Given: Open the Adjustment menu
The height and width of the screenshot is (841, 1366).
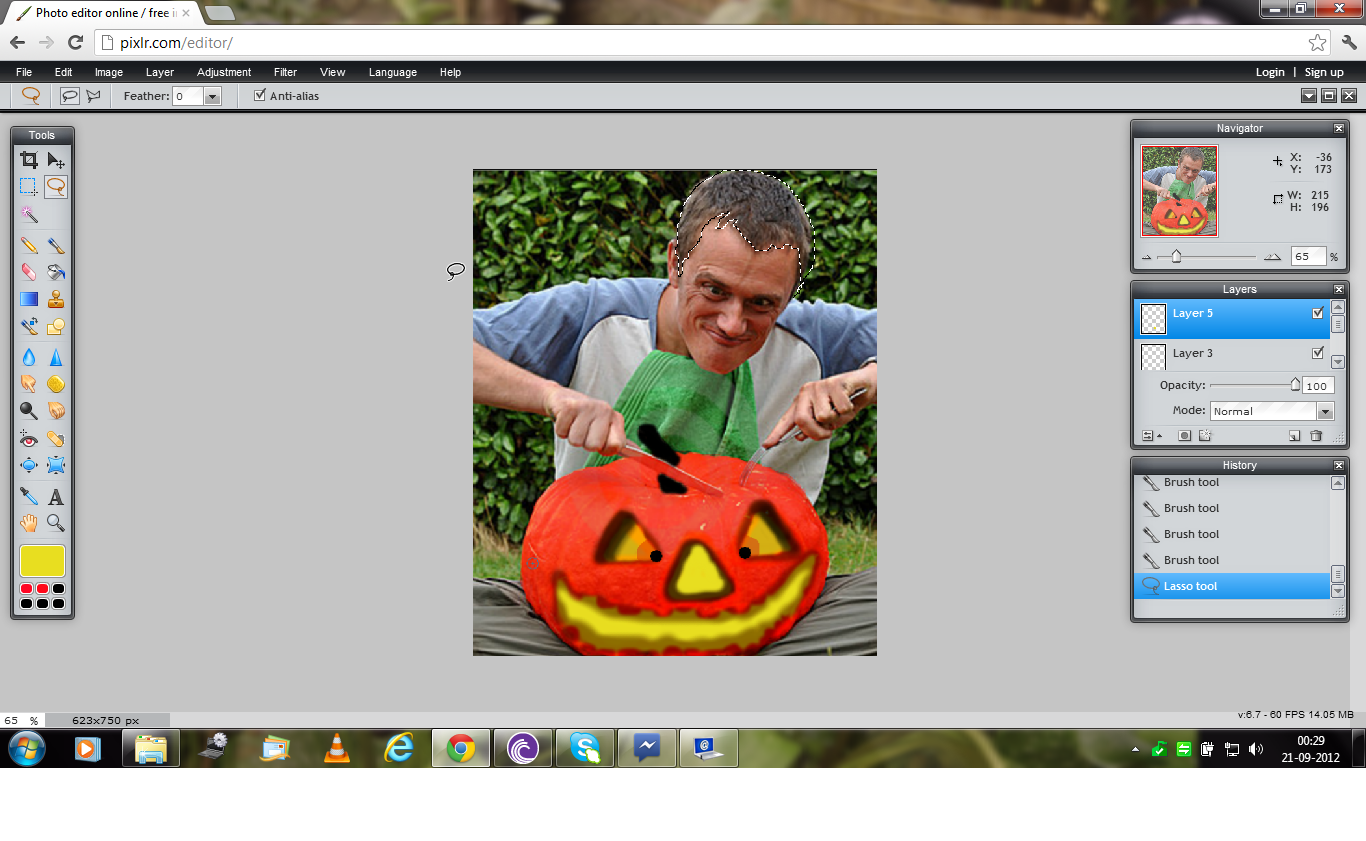Looking at the screenshot, I should tap(224, 72).
